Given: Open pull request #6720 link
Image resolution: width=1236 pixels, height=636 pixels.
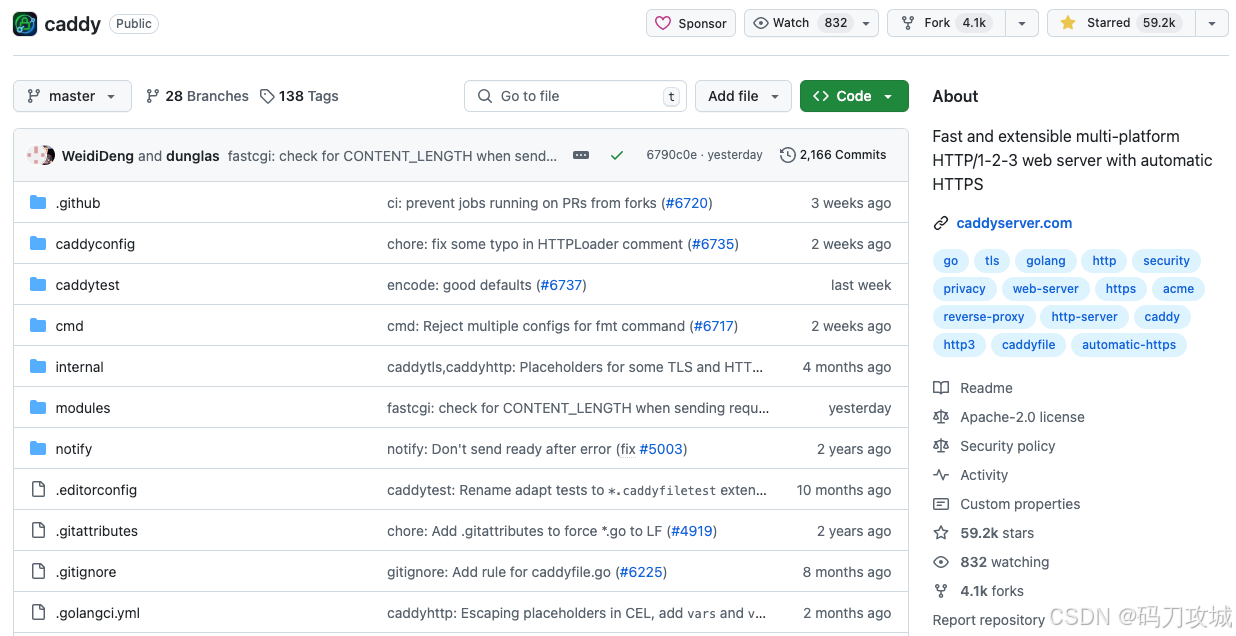Looking at the screenshot, I should coord(687,203).
